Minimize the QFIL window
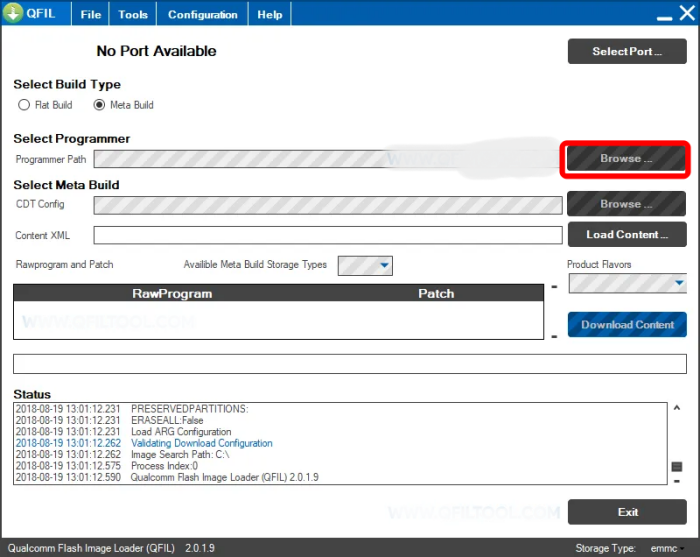Viewport: 700px width, 557px height. [x=664, y=18]
